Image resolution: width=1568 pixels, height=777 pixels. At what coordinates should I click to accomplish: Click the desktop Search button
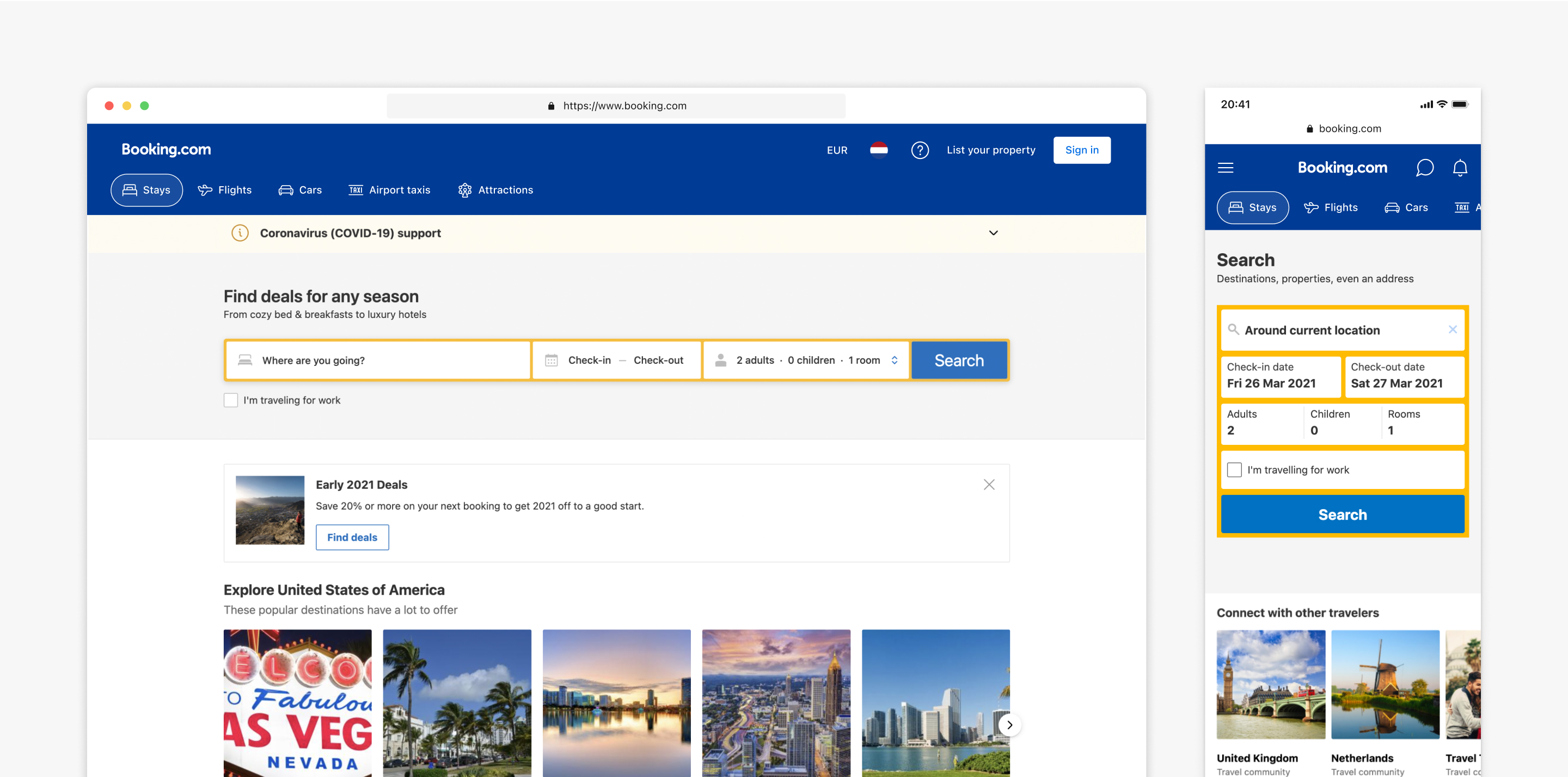coord(959,360)
